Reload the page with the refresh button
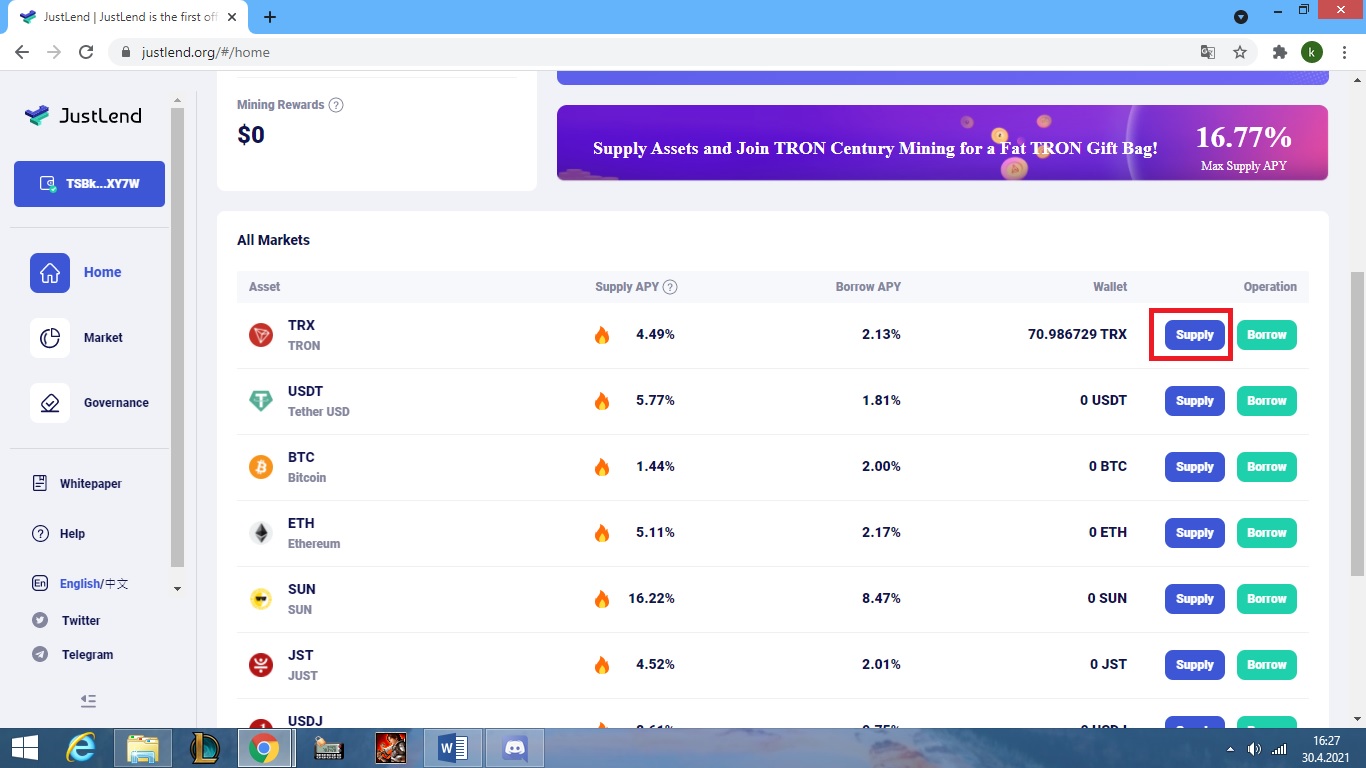This screenshot has width=1366, height=768. [86, 52]
